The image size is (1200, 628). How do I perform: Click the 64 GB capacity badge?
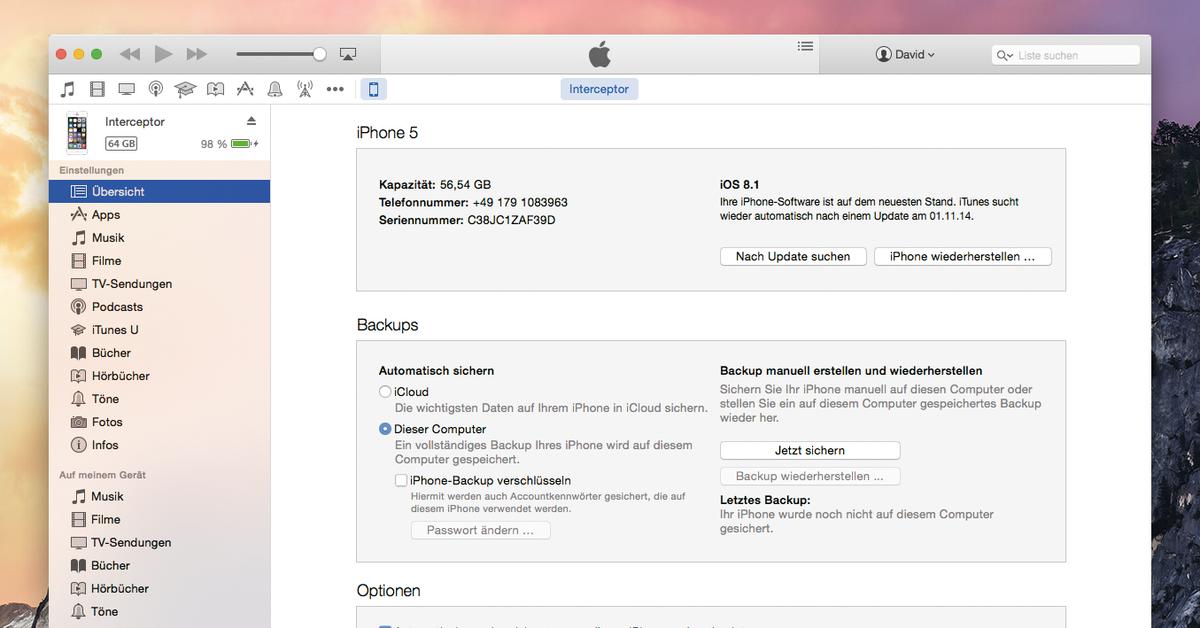(121, 144)
